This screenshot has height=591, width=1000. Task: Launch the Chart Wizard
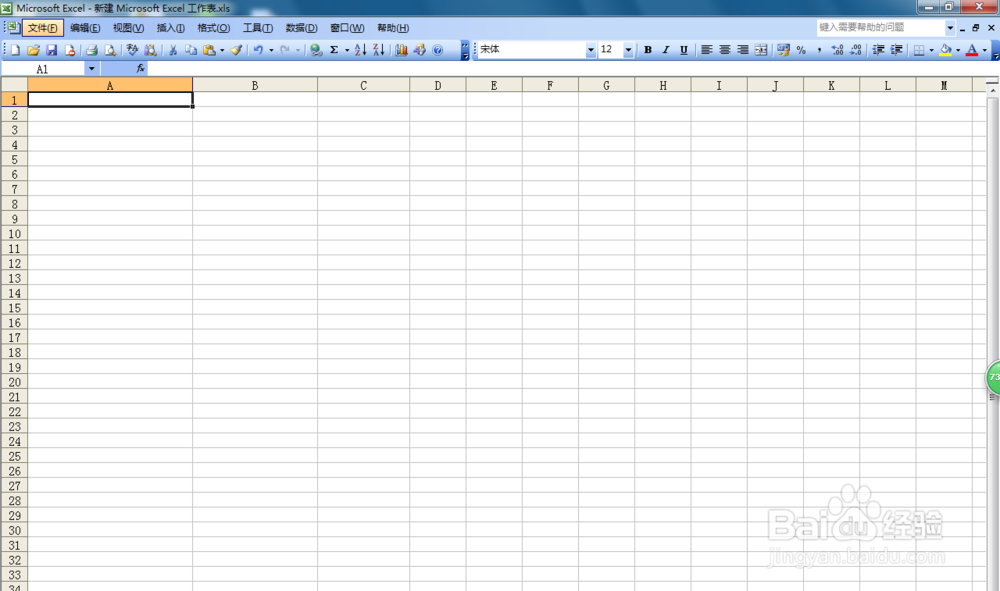click(401, 50)
